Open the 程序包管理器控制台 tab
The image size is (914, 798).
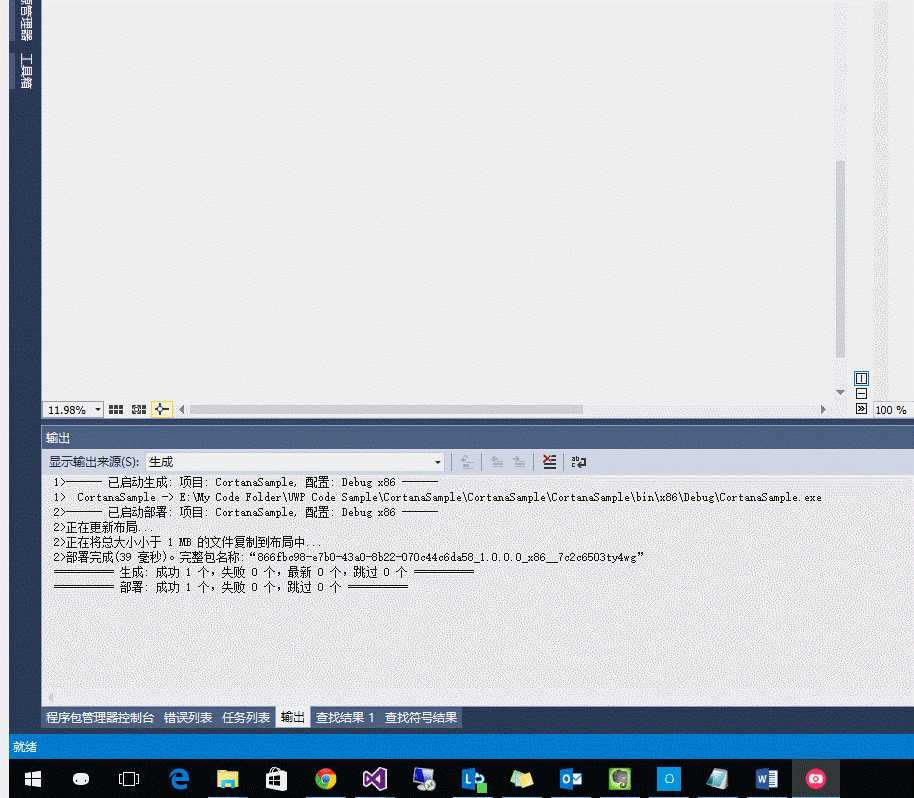tap(100, 718)
